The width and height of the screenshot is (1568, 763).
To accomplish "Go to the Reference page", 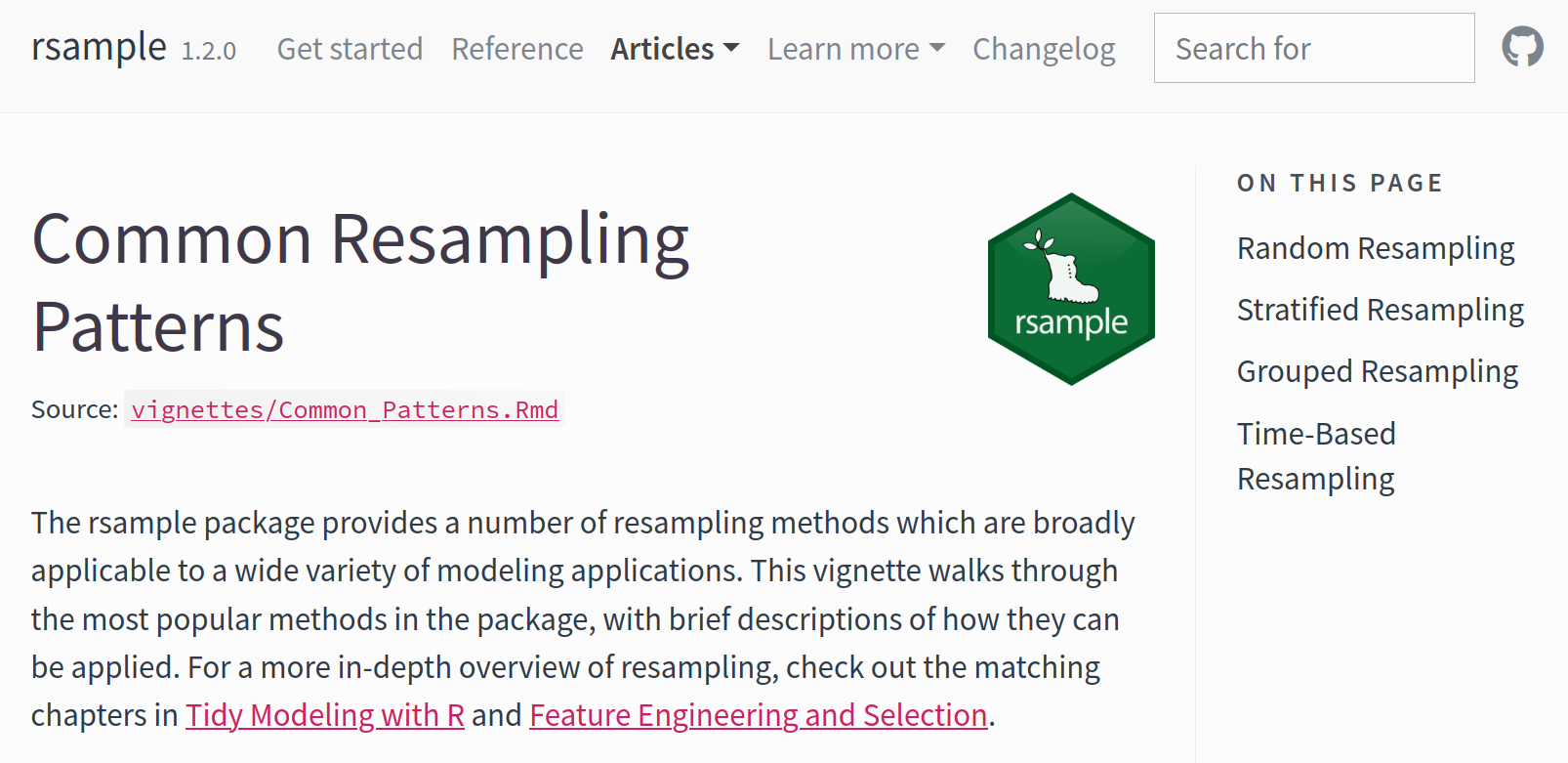I will [516, 49].
